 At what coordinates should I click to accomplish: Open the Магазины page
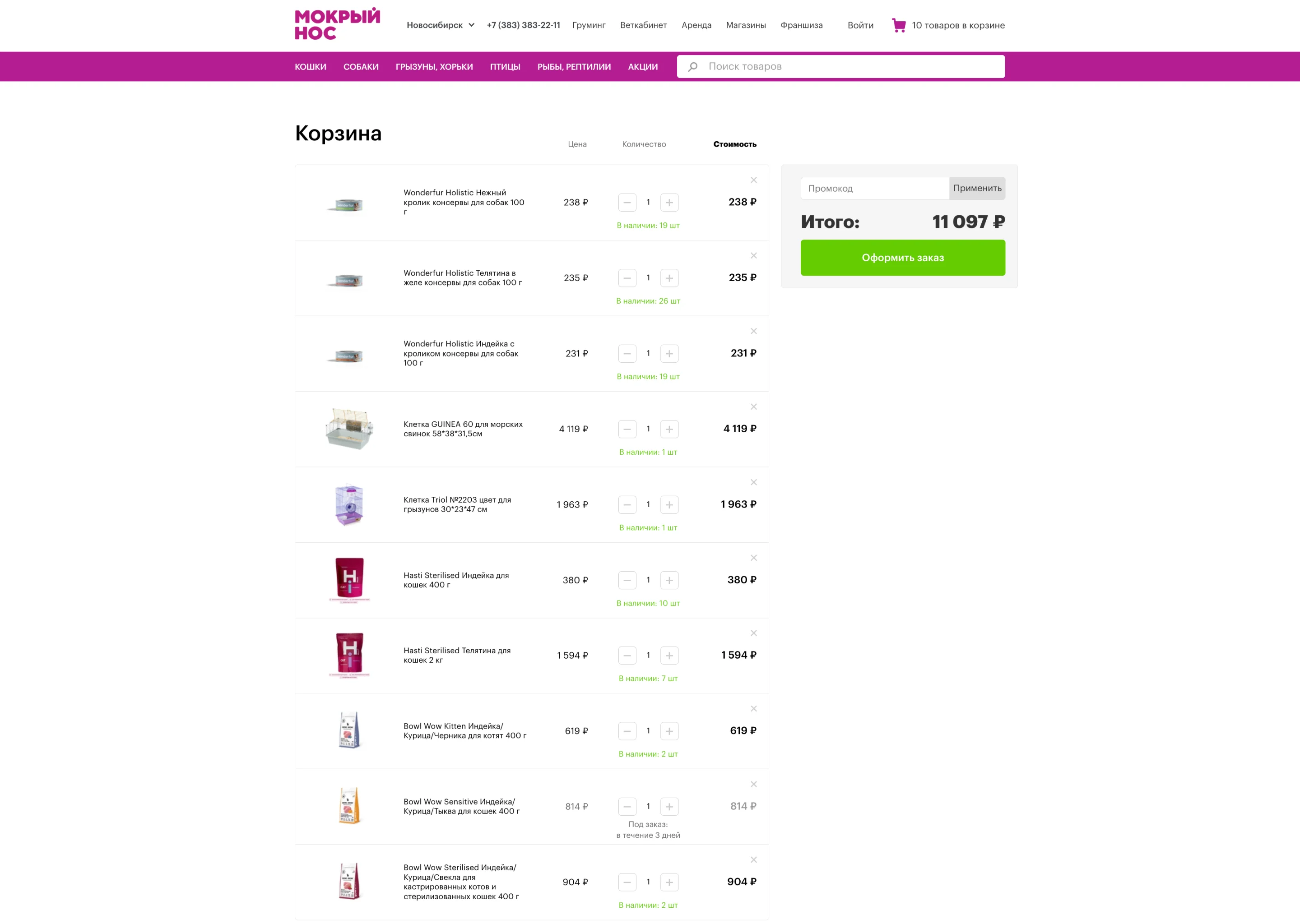point(746,25)
